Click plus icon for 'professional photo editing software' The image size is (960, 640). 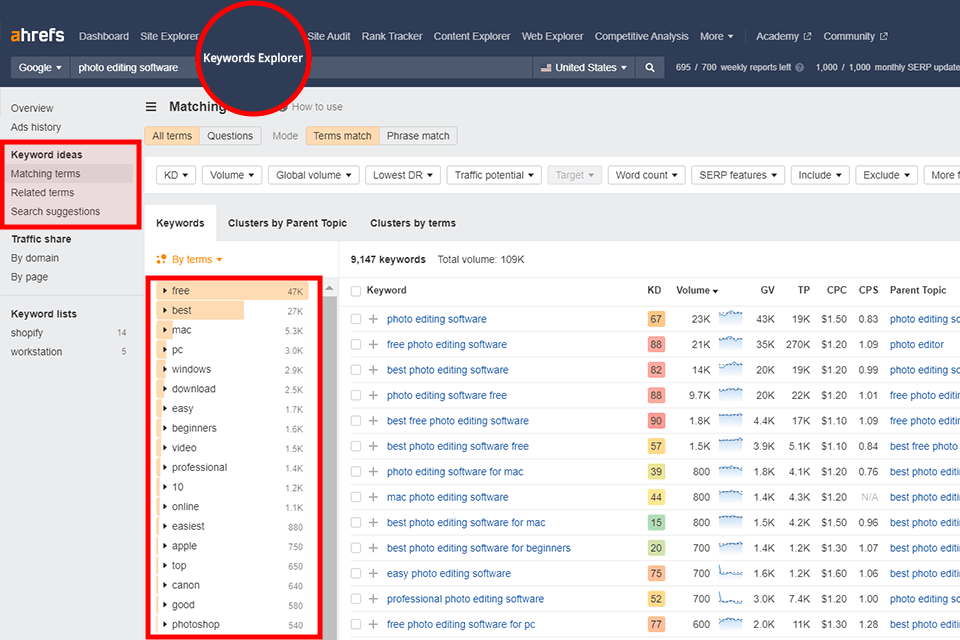(373, 599)
